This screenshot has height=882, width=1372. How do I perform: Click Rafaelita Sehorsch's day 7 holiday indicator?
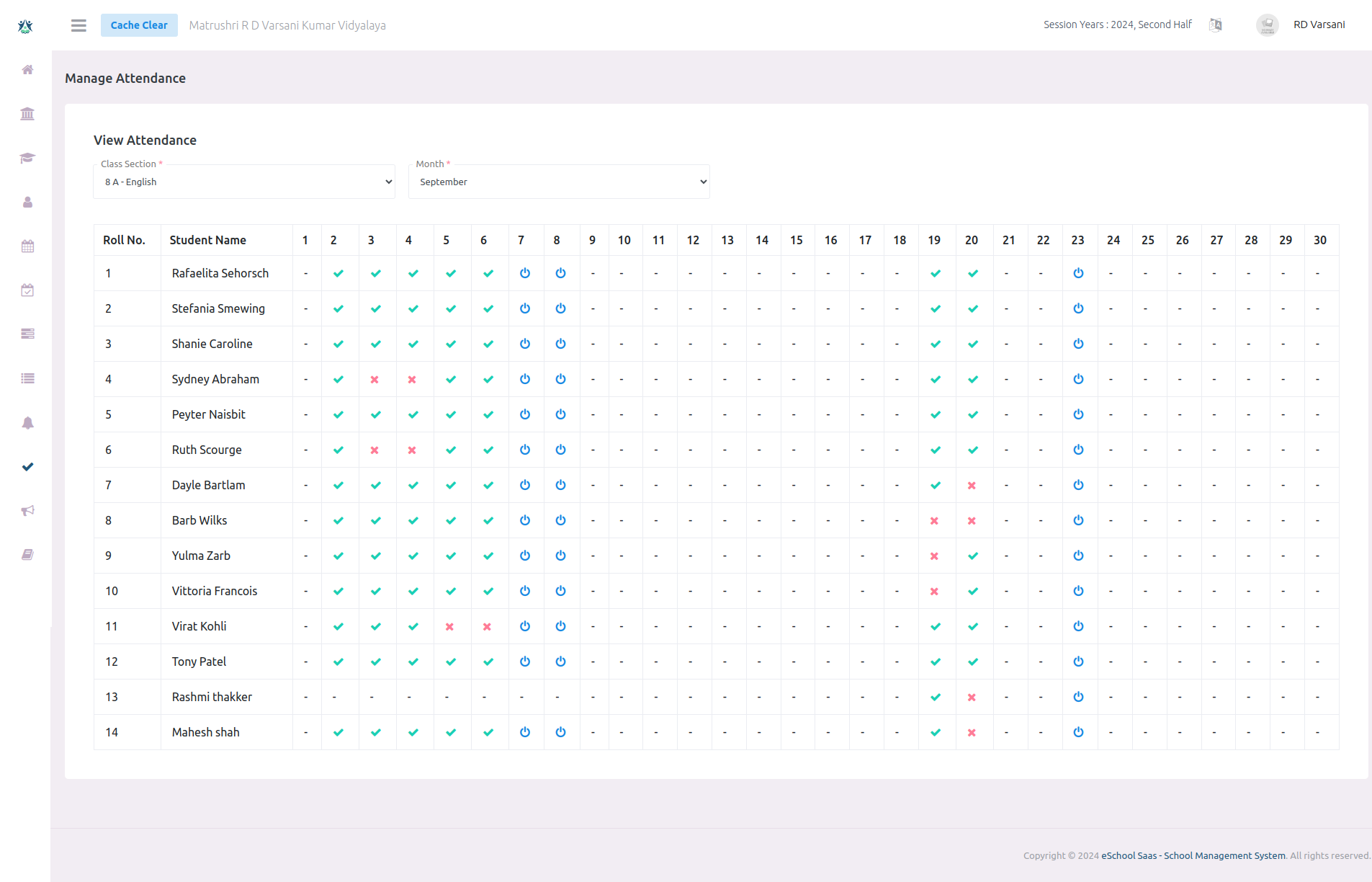pyautogui.click(x=525, y=273)
